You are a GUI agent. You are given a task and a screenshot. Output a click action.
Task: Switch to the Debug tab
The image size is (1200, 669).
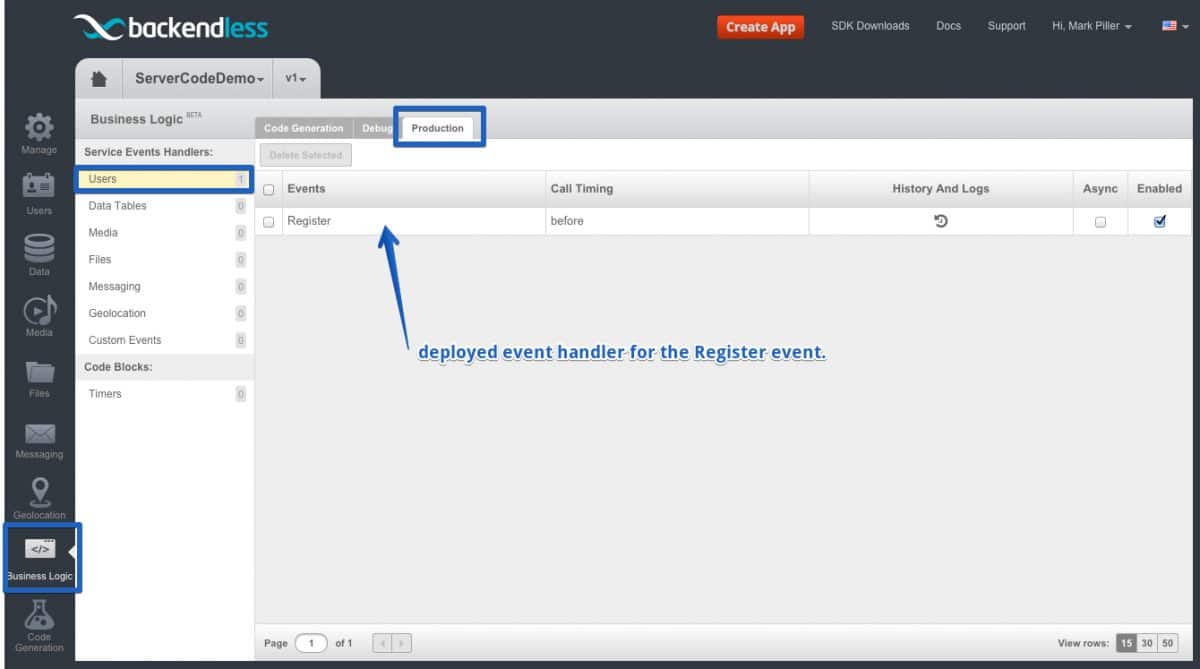coord(377,128)
